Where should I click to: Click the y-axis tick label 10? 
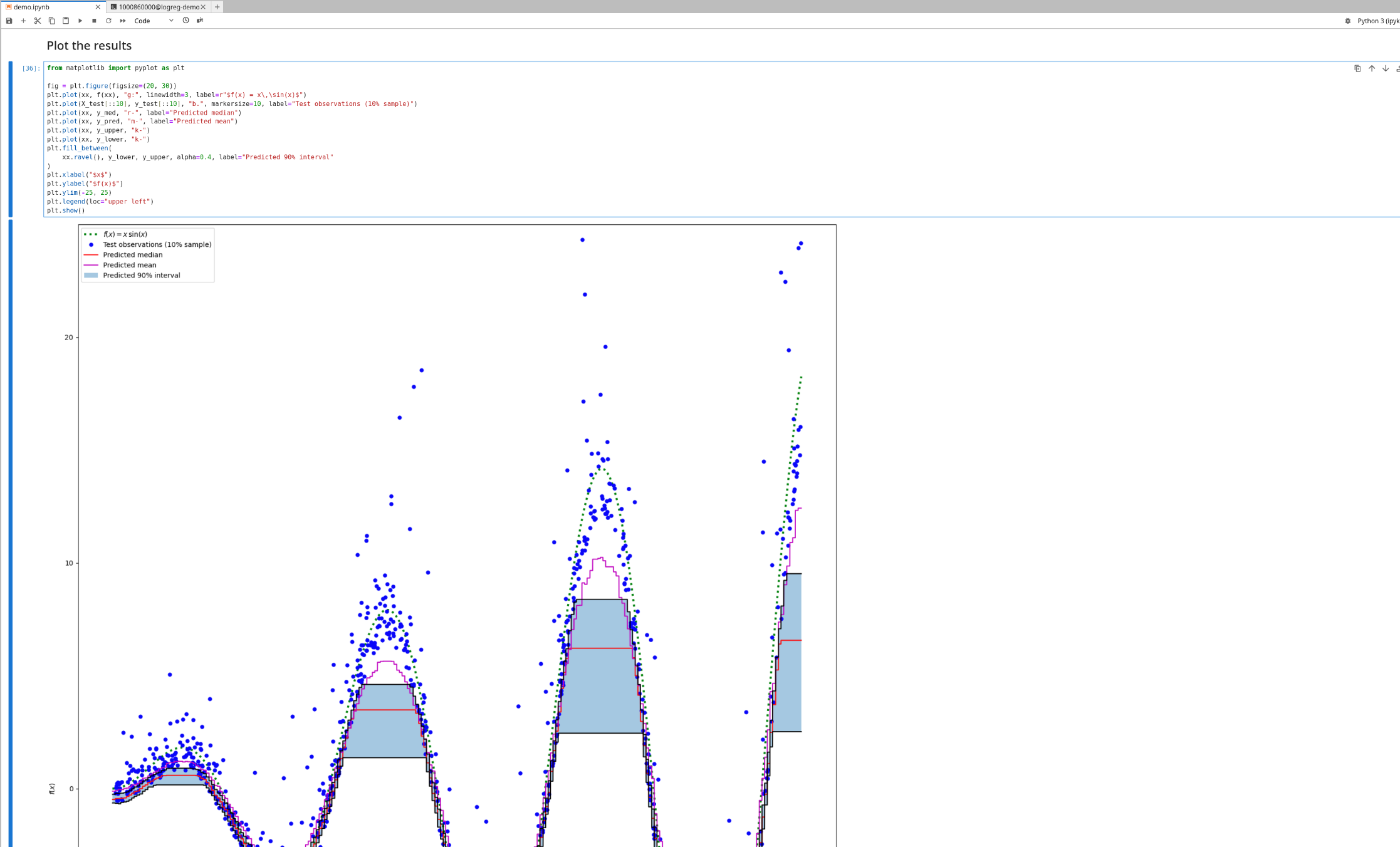69,563
